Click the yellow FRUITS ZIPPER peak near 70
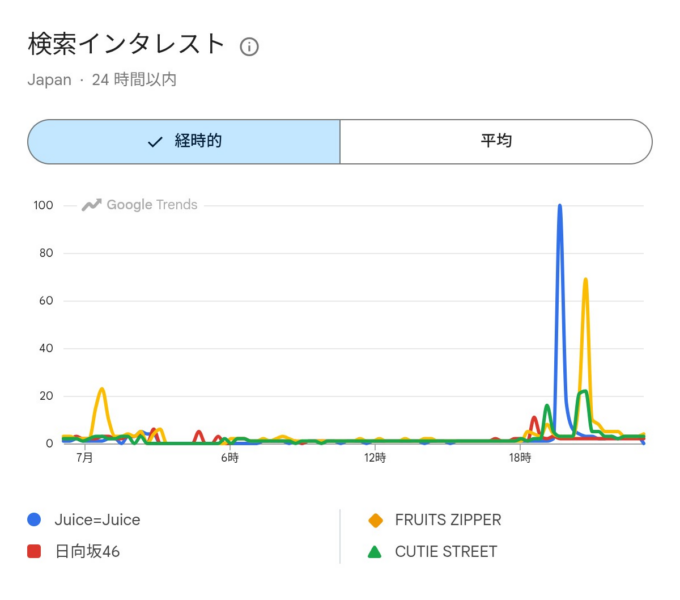Image resolution: width=680 pixels, height=600 pixels. coord(585,280)
